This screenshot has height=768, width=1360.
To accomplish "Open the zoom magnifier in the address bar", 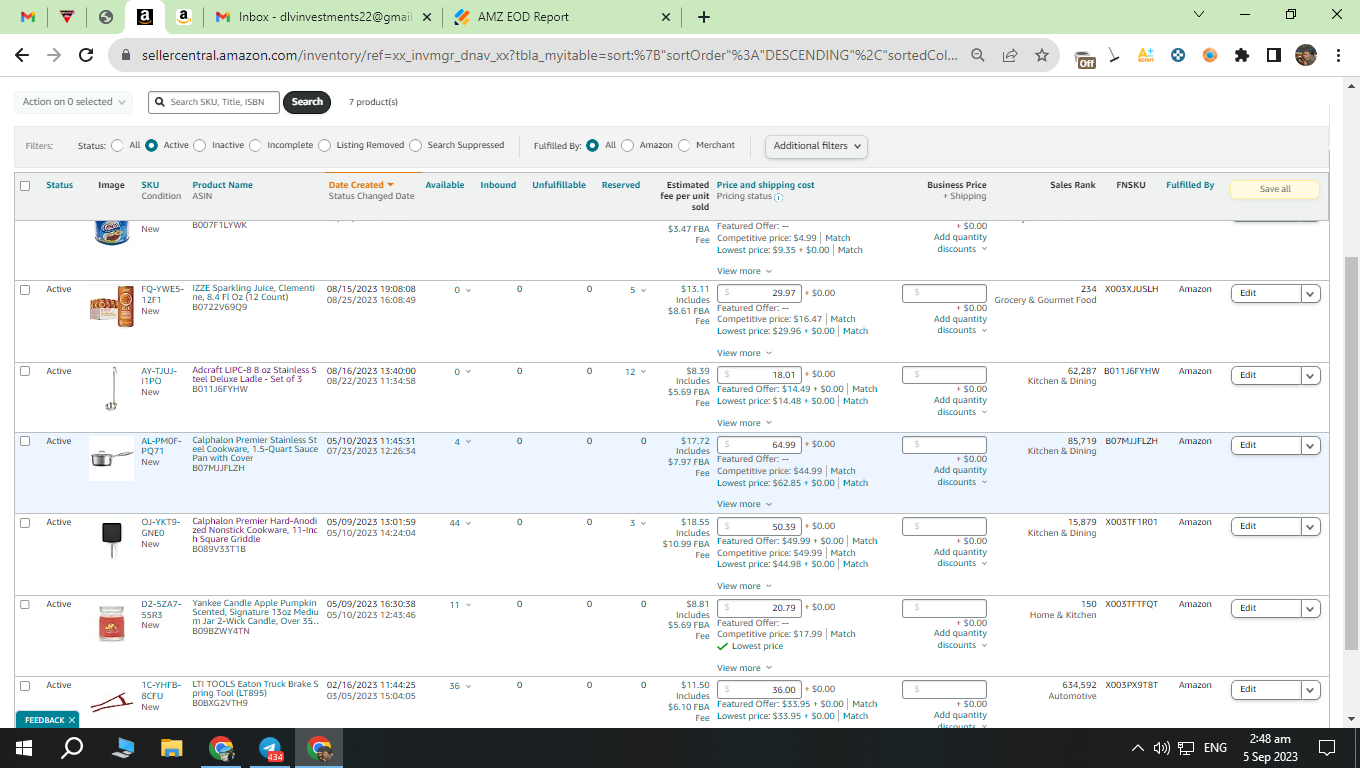I will coord(978,56).
